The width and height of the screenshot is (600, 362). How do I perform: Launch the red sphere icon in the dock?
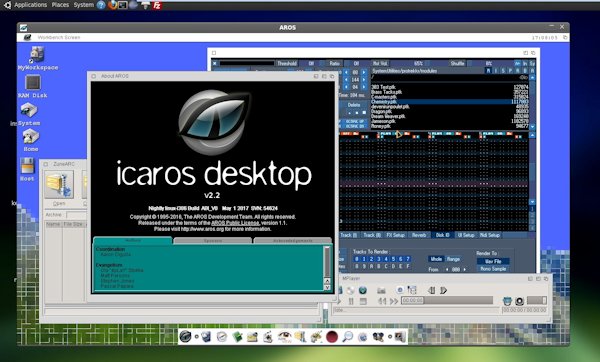(332, 337)
